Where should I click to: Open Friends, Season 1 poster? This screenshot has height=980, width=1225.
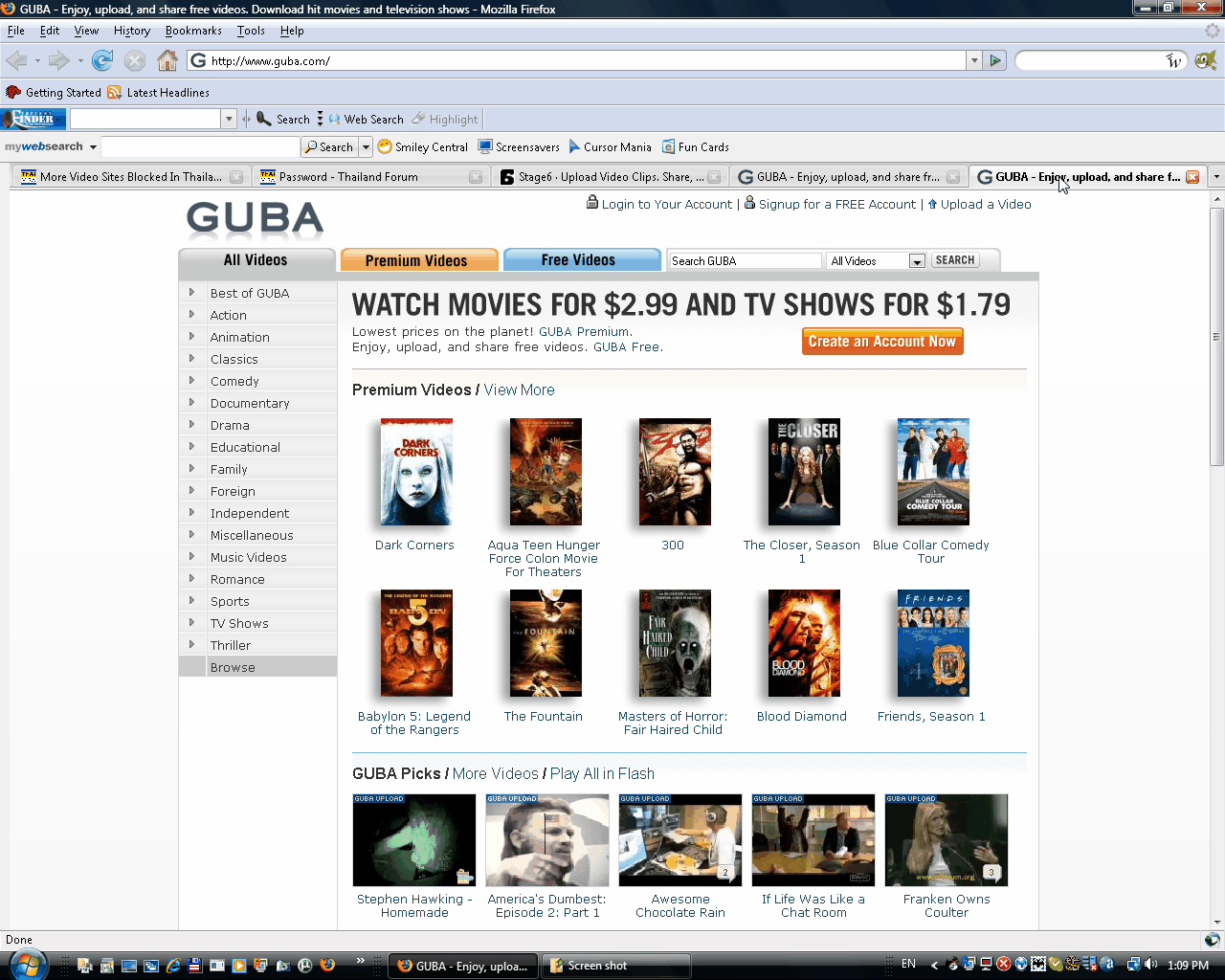pos(933,643)
